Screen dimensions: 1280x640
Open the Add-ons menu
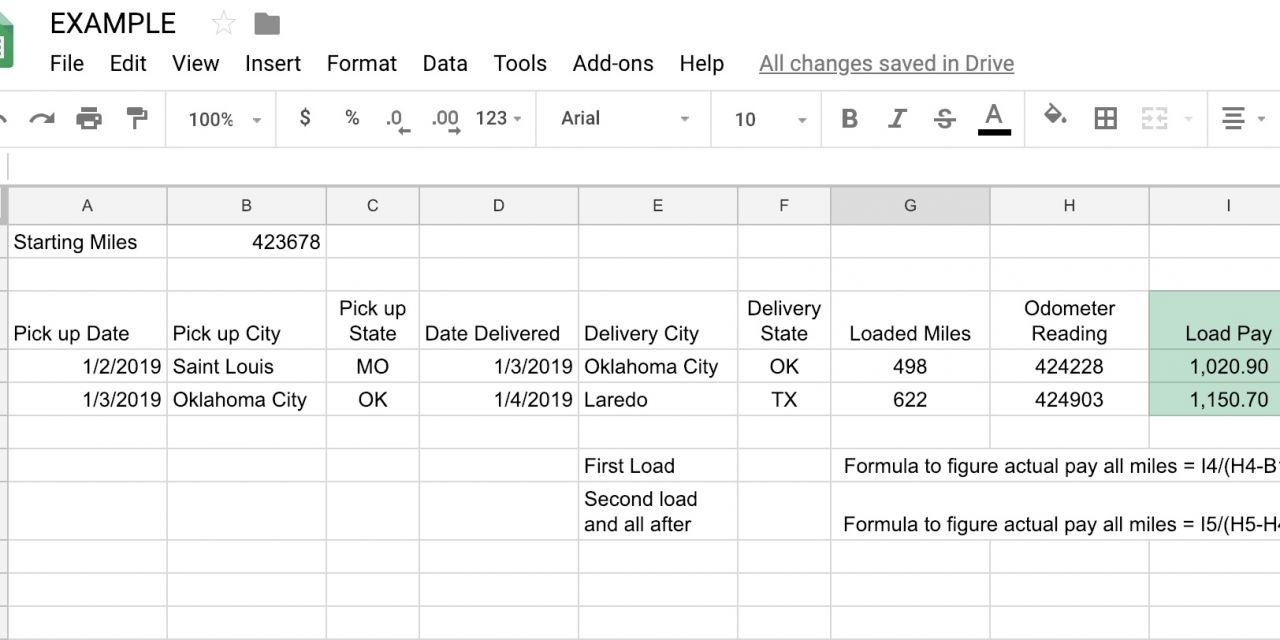[612, 63]
